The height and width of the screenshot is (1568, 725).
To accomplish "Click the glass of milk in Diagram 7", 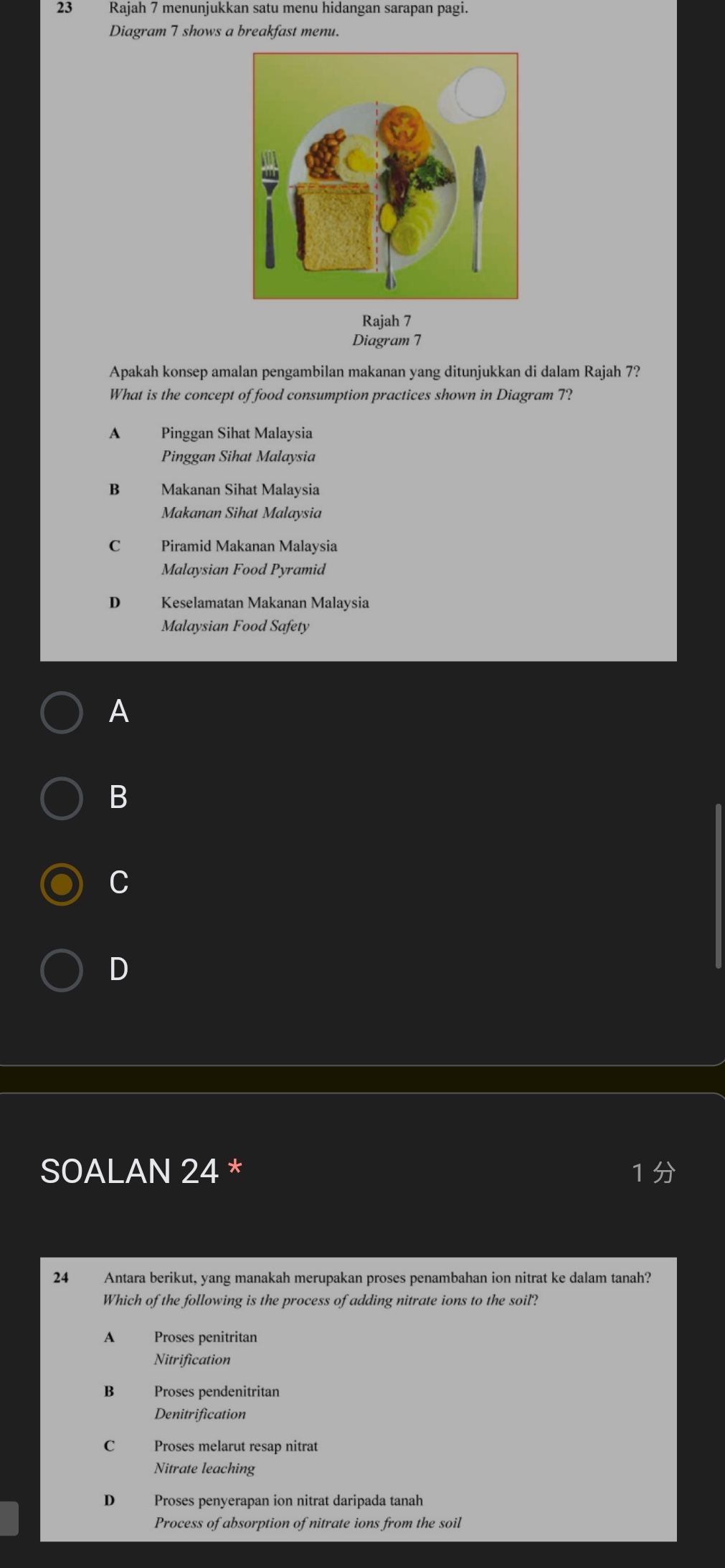I will click(478, 94).
